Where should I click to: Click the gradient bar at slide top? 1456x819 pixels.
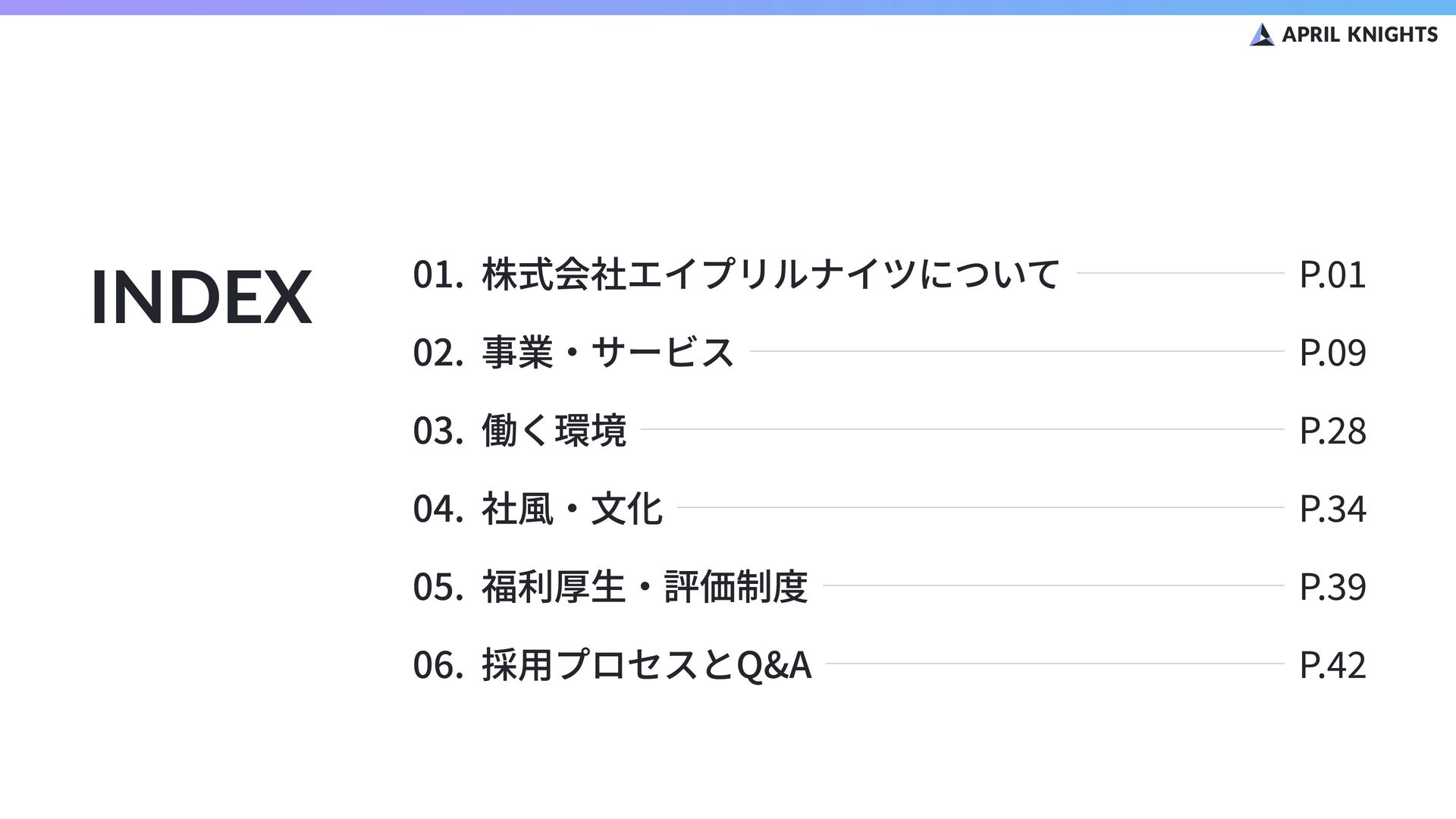tap(728, 8)
